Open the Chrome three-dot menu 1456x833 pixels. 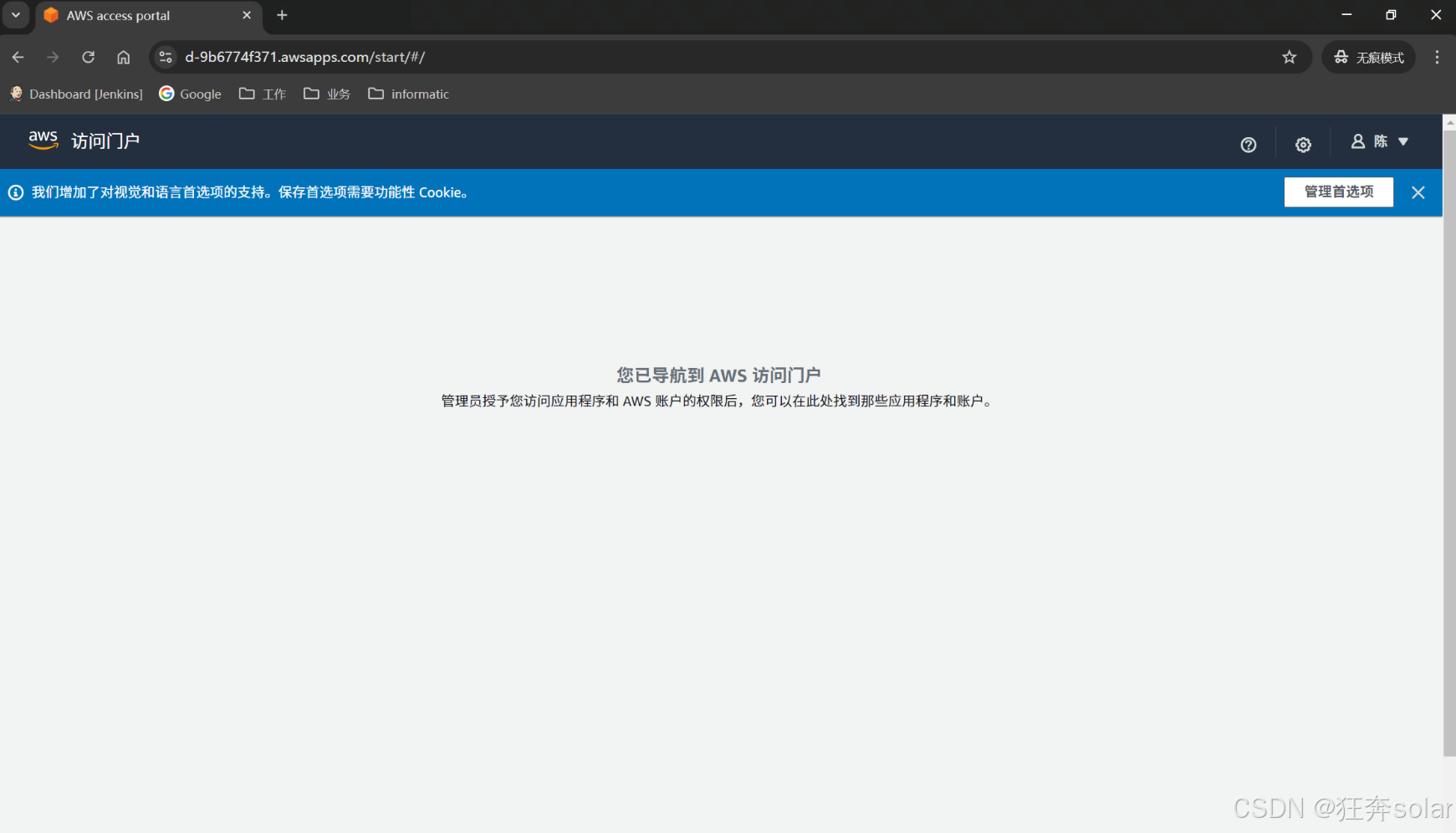click(1438, 57)
